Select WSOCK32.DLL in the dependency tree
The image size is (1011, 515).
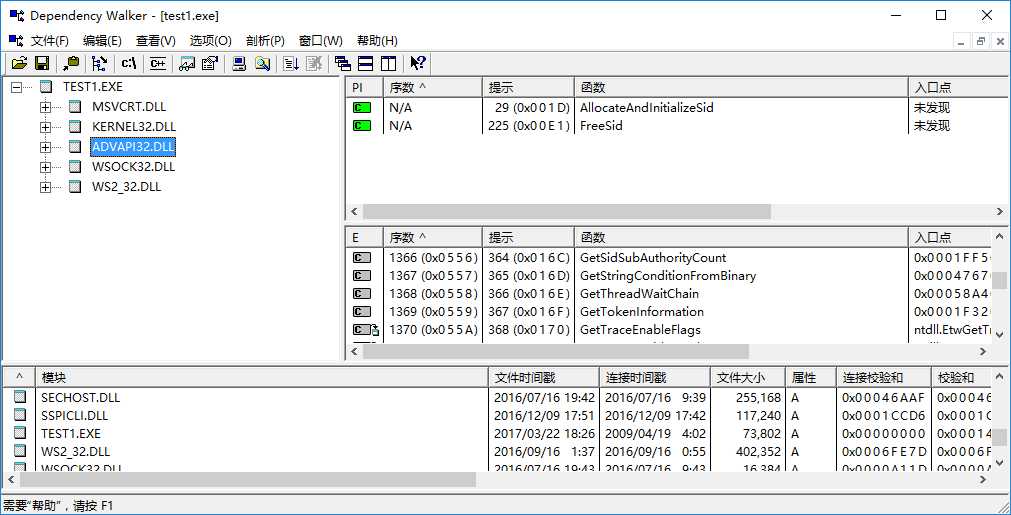point(133,167)
